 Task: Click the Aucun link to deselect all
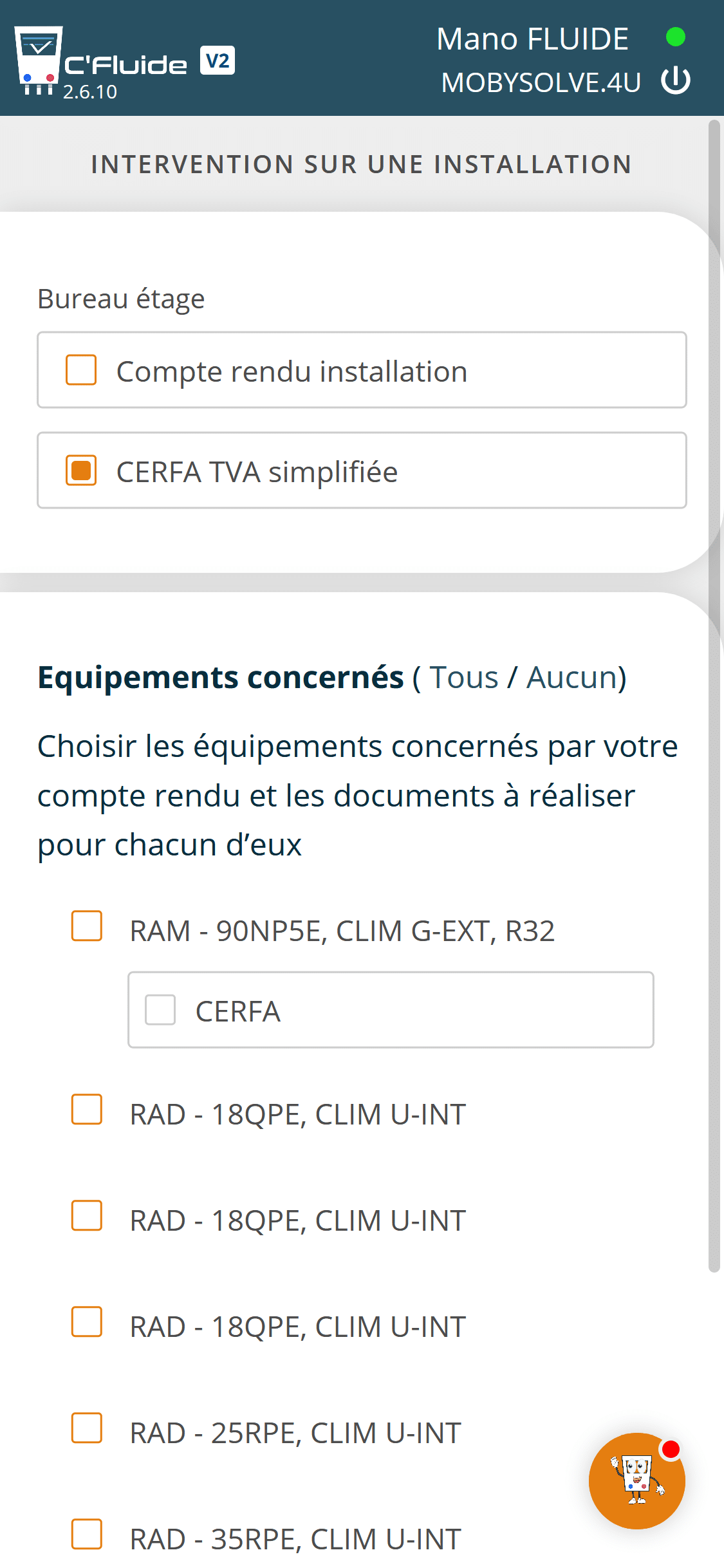572,677
